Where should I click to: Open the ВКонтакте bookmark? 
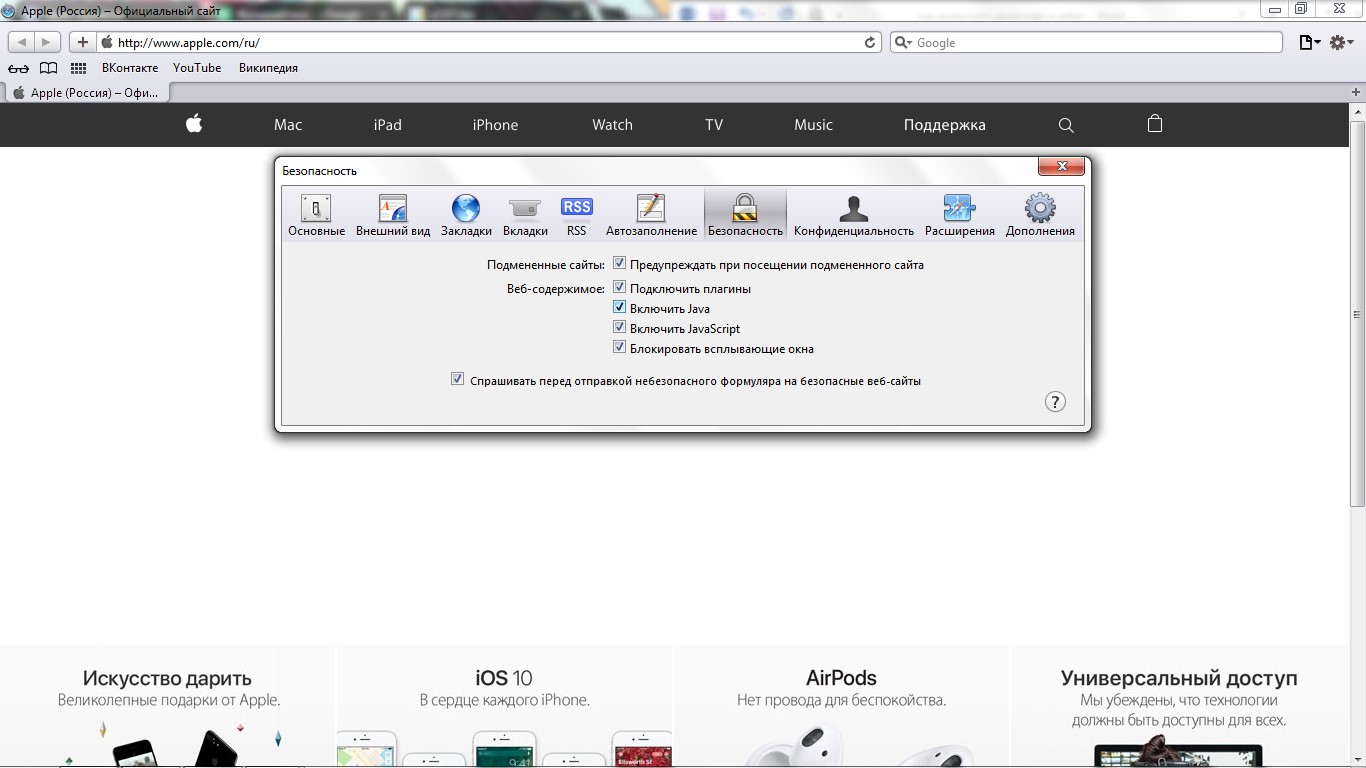[x=130, y=68]
